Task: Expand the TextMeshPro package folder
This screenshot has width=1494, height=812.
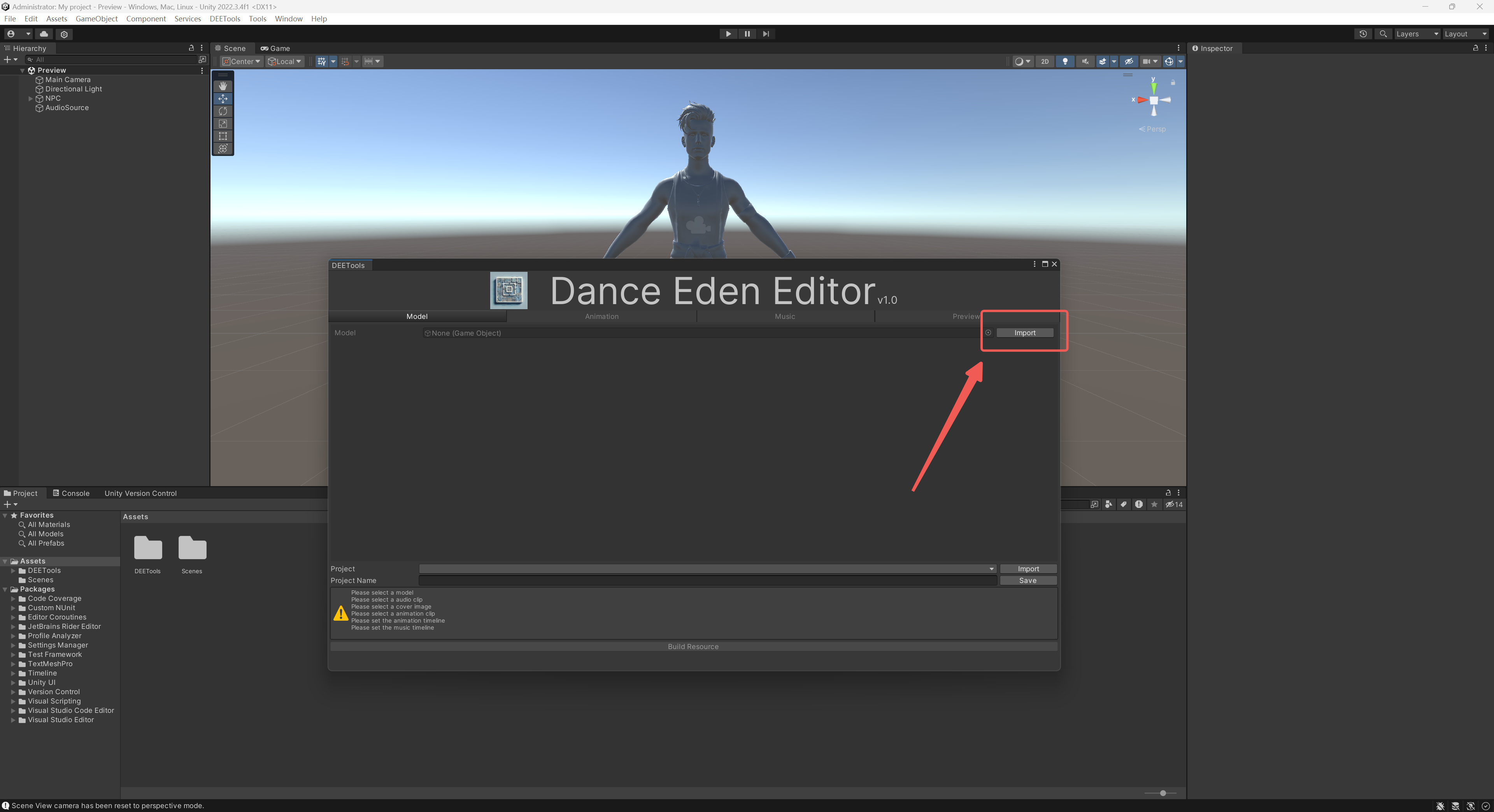Action: pos(13,664)
